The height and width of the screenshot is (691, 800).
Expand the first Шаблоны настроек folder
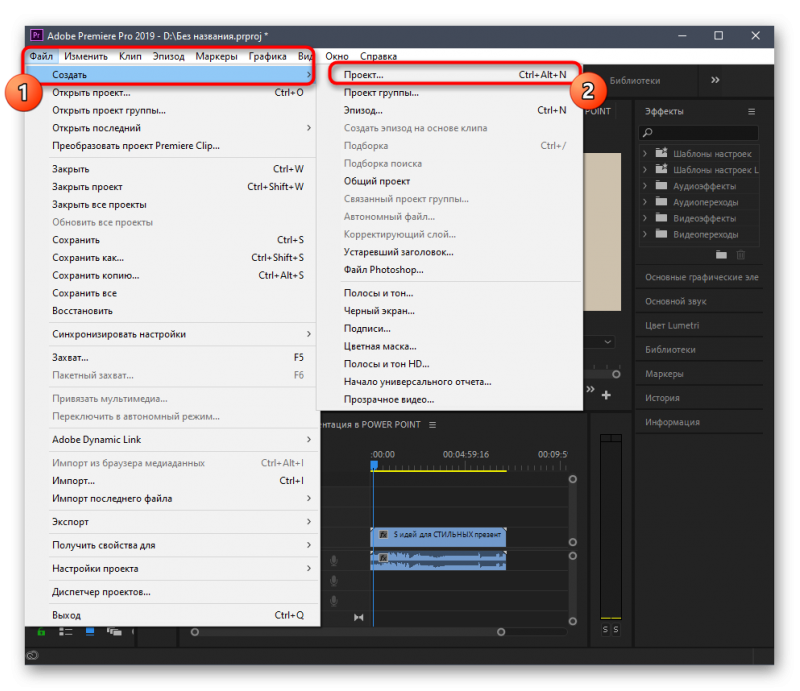645,153
